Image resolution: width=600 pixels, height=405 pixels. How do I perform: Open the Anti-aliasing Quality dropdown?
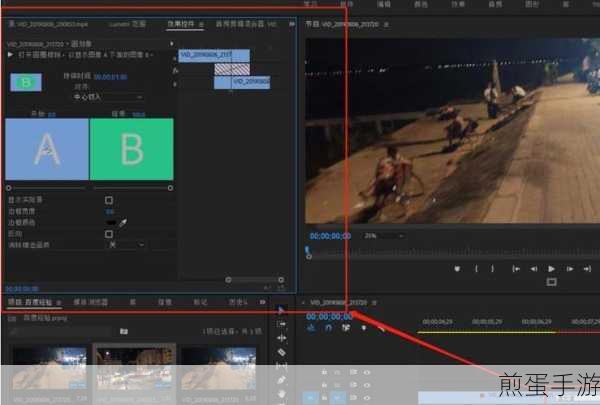tap(126, 245)
